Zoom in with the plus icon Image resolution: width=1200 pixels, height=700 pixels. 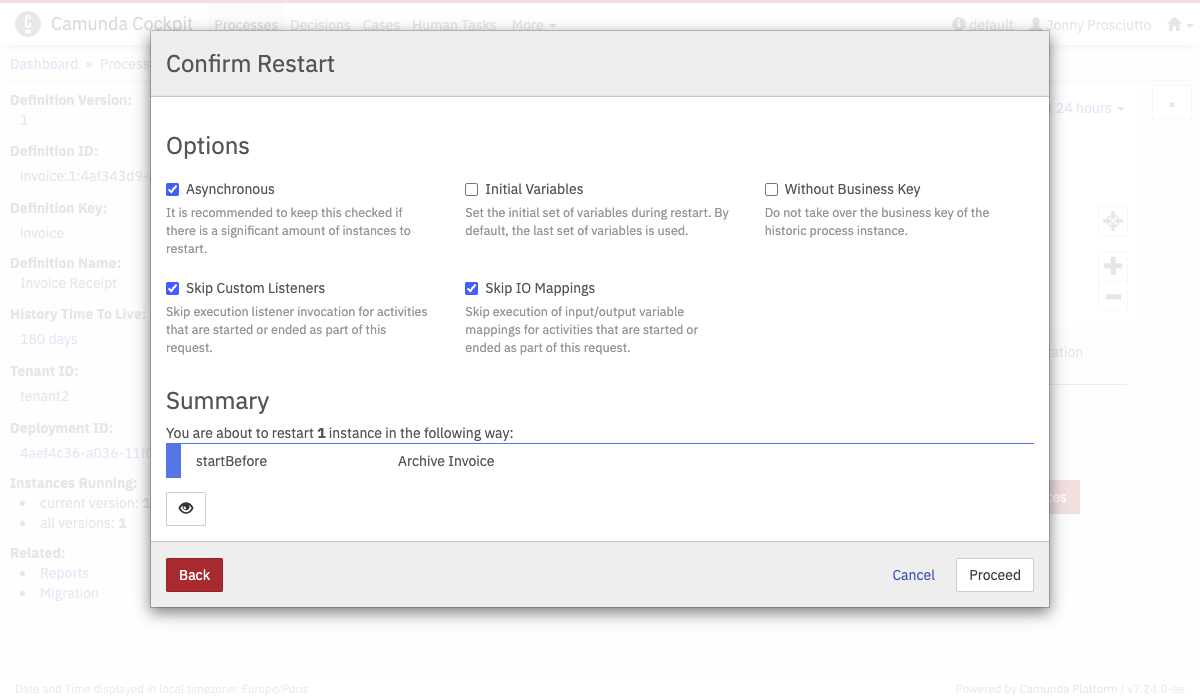(1112, 266)
